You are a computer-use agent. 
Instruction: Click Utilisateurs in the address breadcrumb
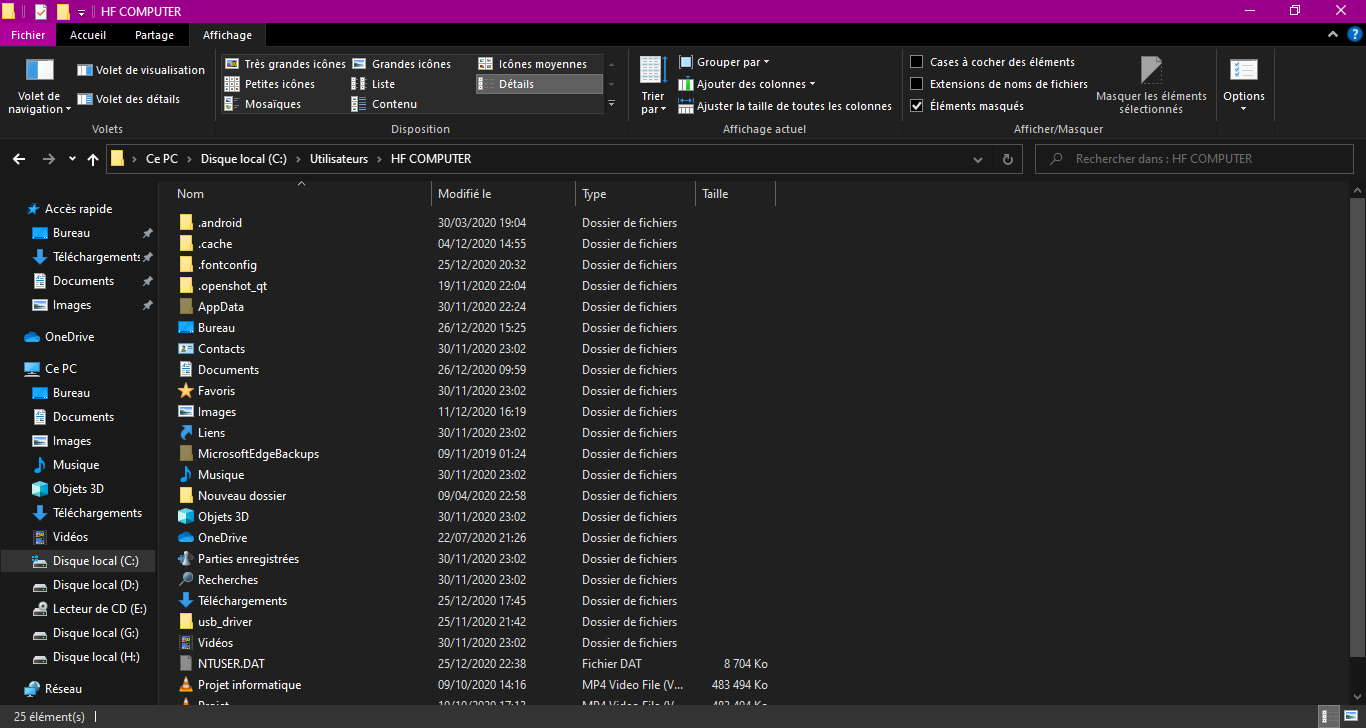[x=339, y=159]
